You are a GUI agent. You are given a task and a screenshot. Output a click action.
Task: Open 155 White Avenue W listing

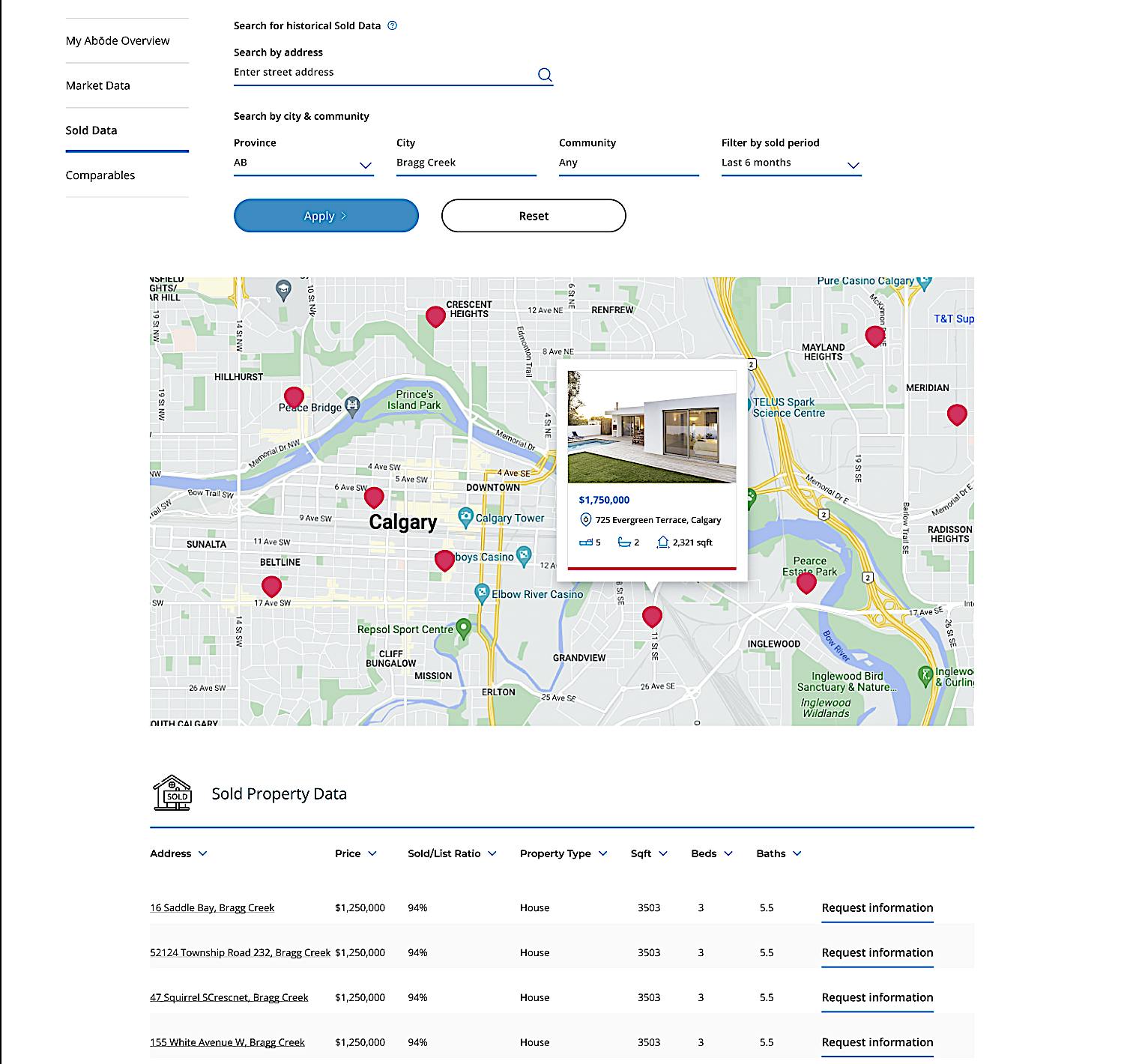(227, 1042)
